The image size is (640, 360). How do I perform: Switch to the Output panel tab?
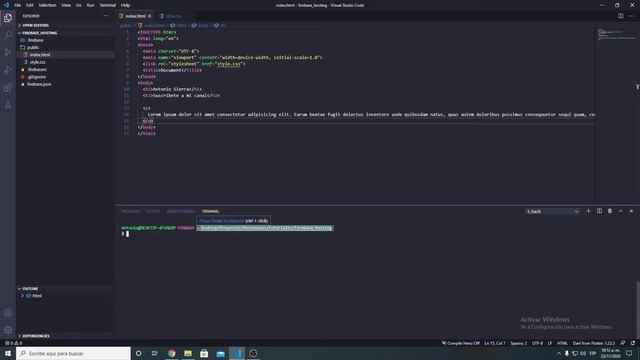pos(153,211)
